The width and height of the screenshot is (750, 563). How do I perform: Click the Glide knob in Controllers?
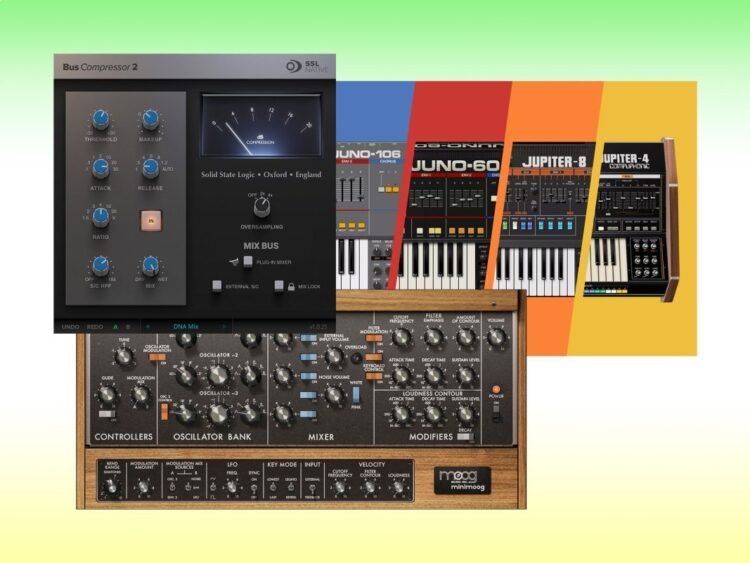107,395
